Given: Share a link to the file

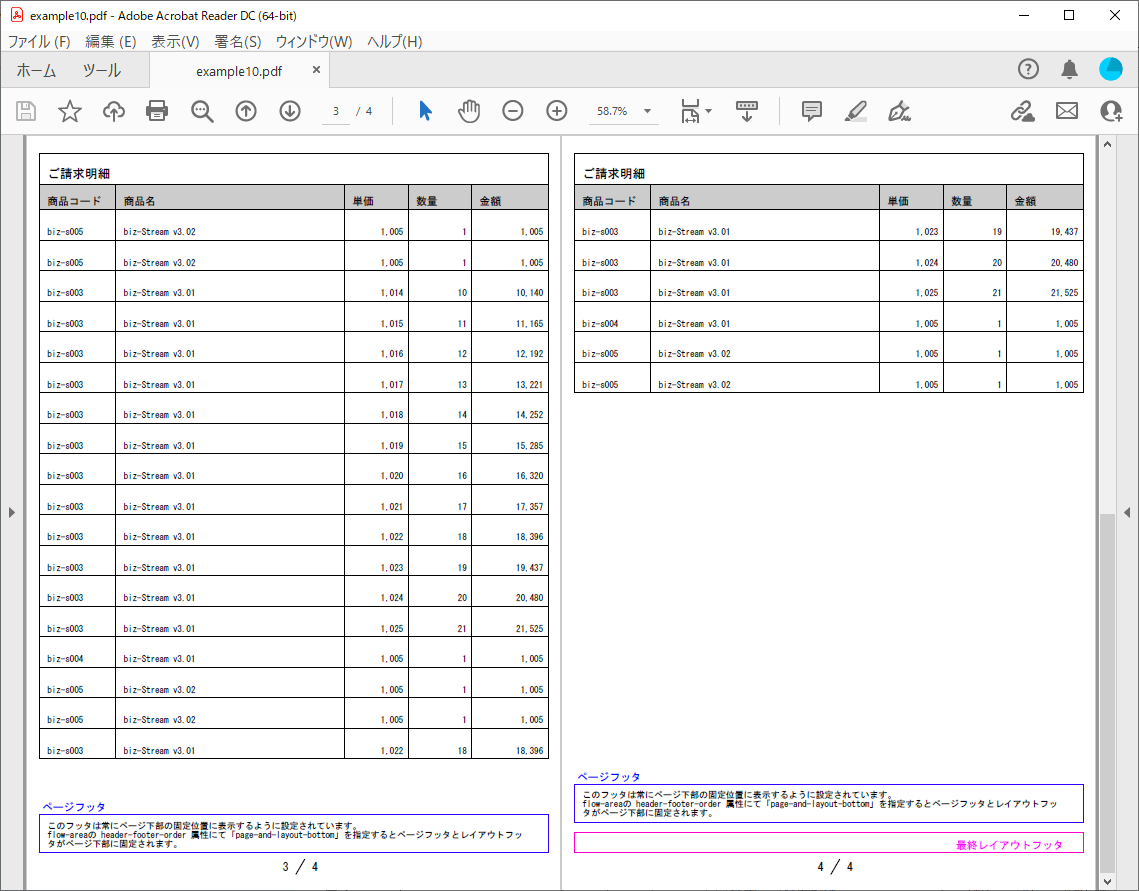Looking at the screenshot, I should coord(1023,111).
